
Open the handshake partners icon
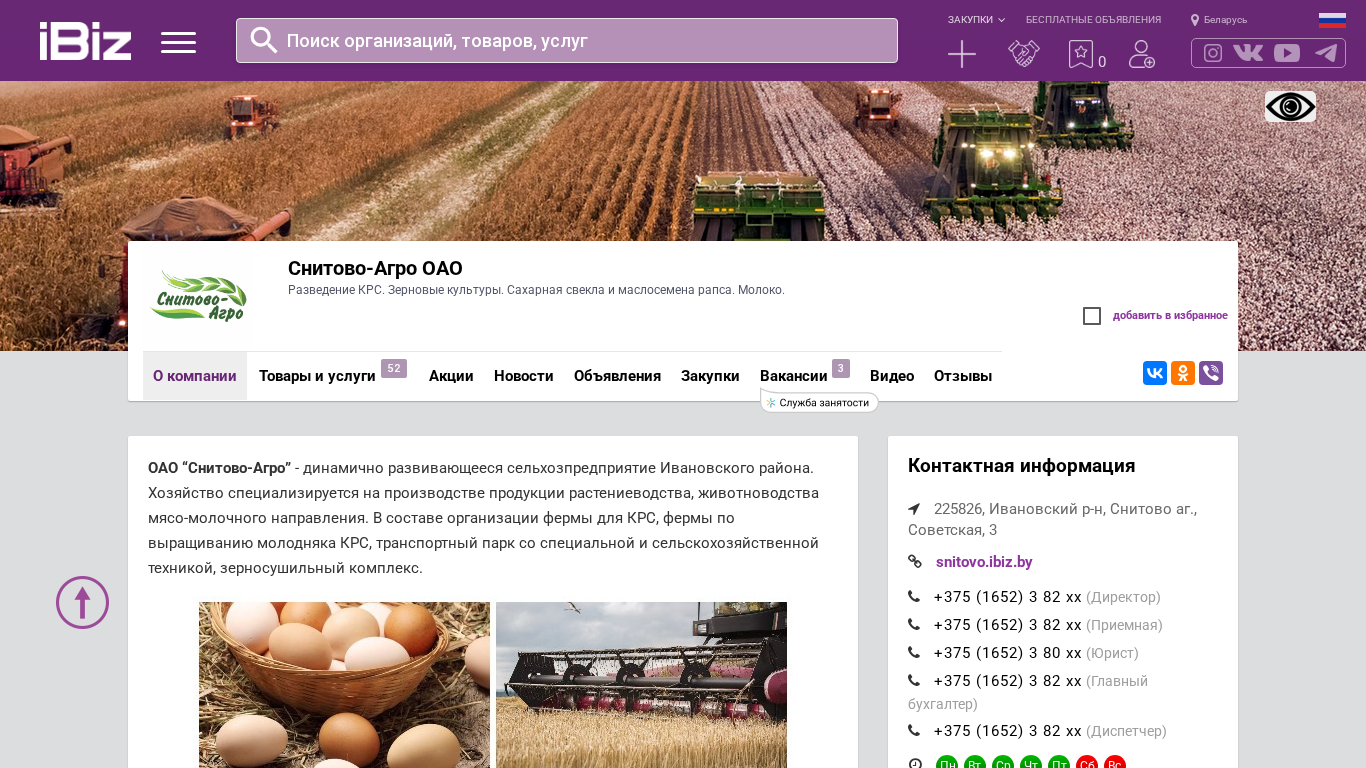1023,54
